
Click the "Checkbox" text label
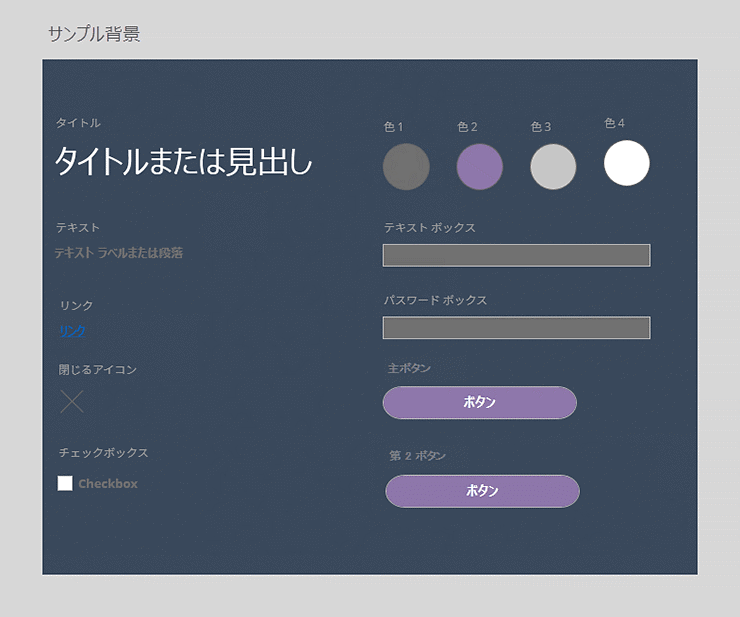tap(108, 484)
